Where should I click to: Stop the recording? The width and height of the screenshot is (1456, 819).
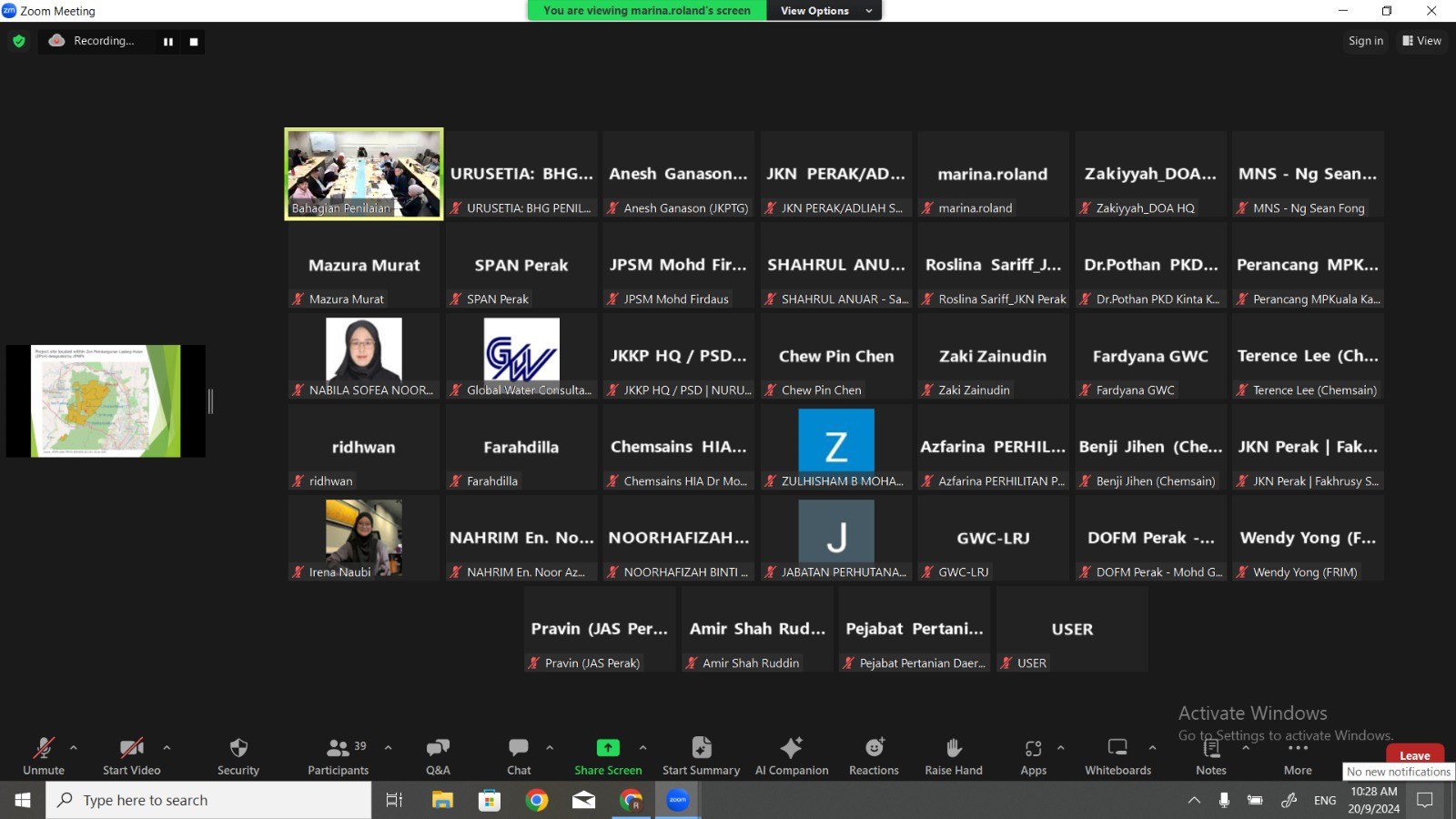coord(194,42)
